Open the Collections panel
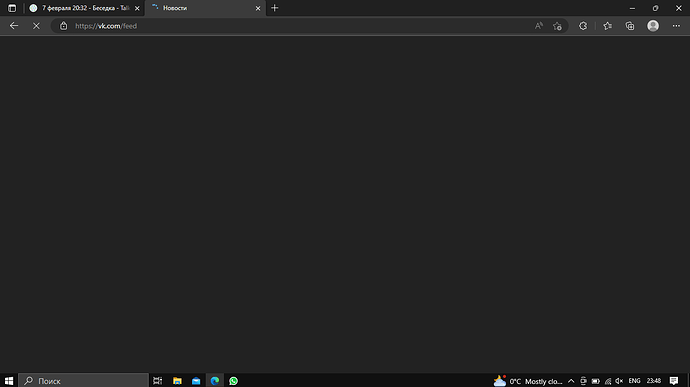The width and height of the screenshot is (690, 387). coord(630,26)
